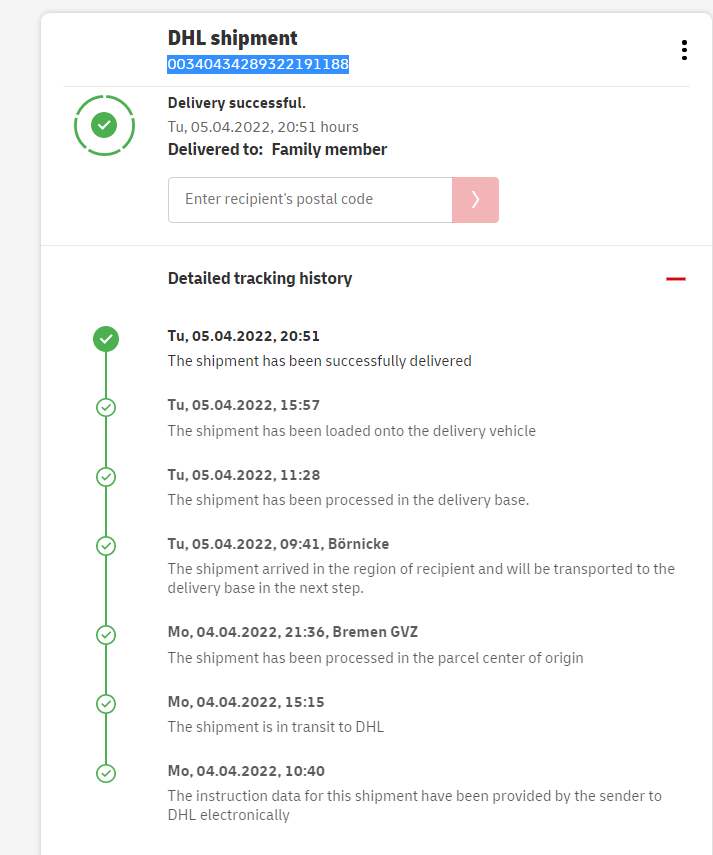Click the Detailed tracking history heading

point(260,279)
